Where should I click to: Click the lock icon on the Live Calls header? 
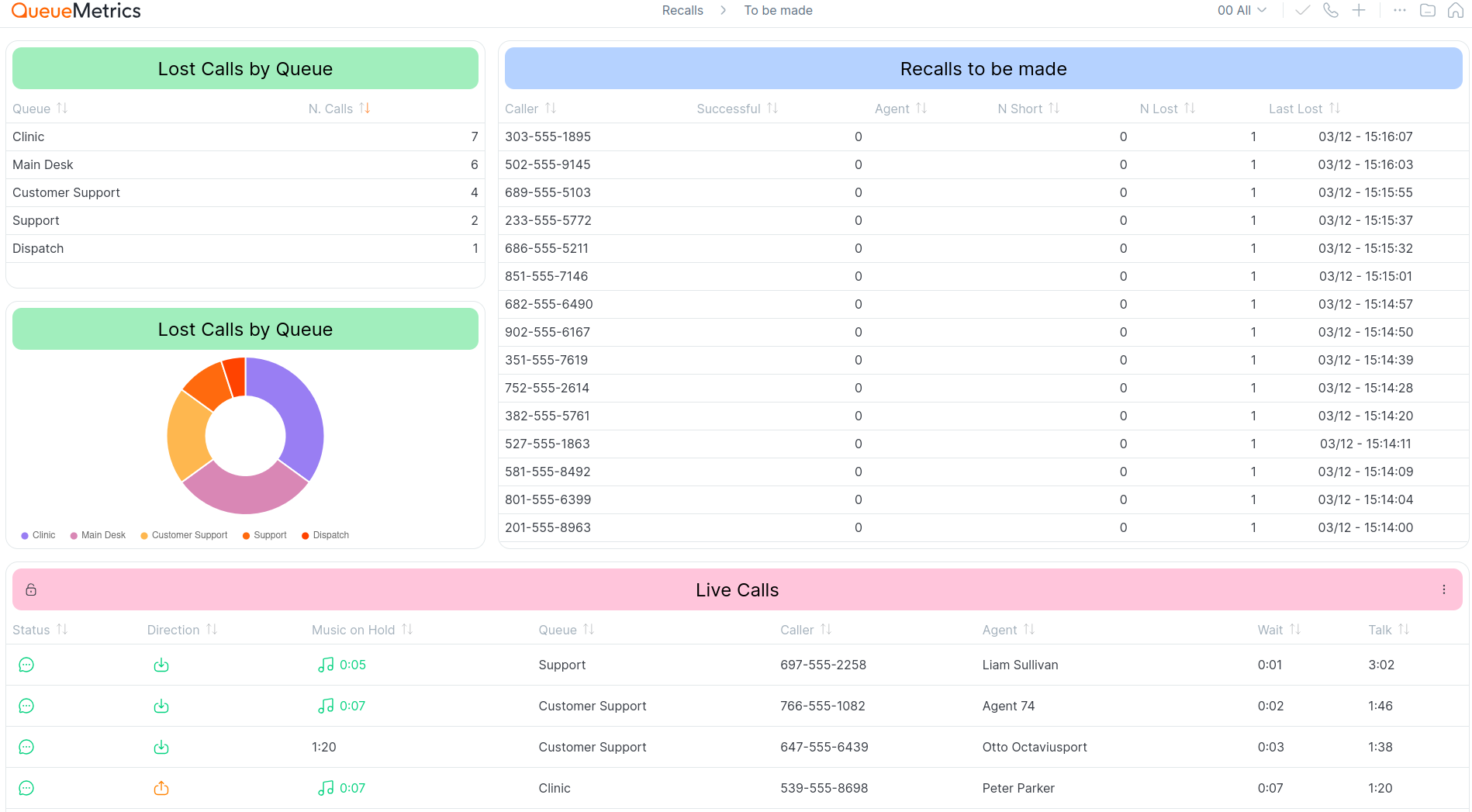tap(31, 589)
